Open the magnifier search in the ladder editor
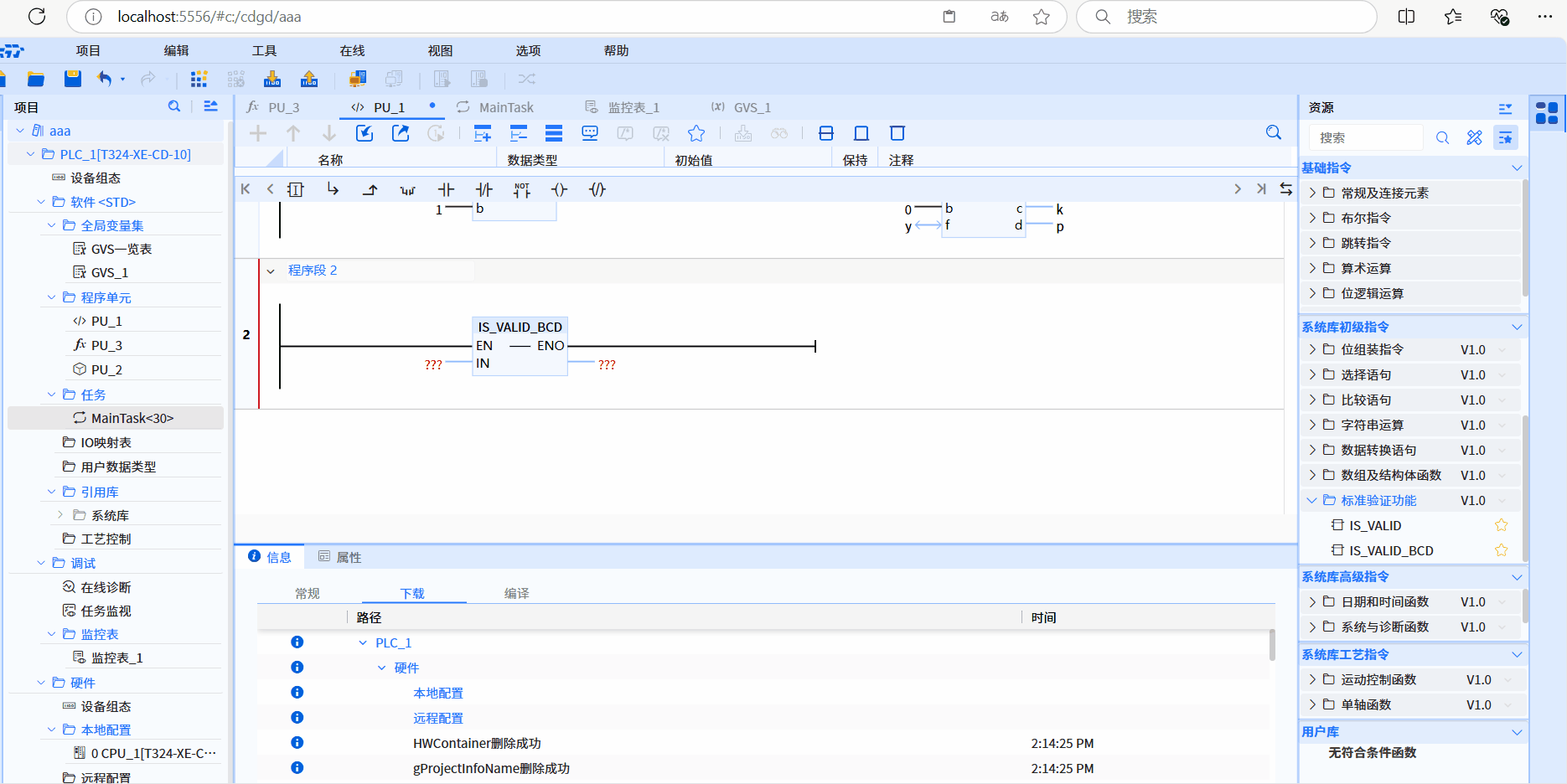1567x784 pixels. pyautogui.click(x=1273, y=132)
